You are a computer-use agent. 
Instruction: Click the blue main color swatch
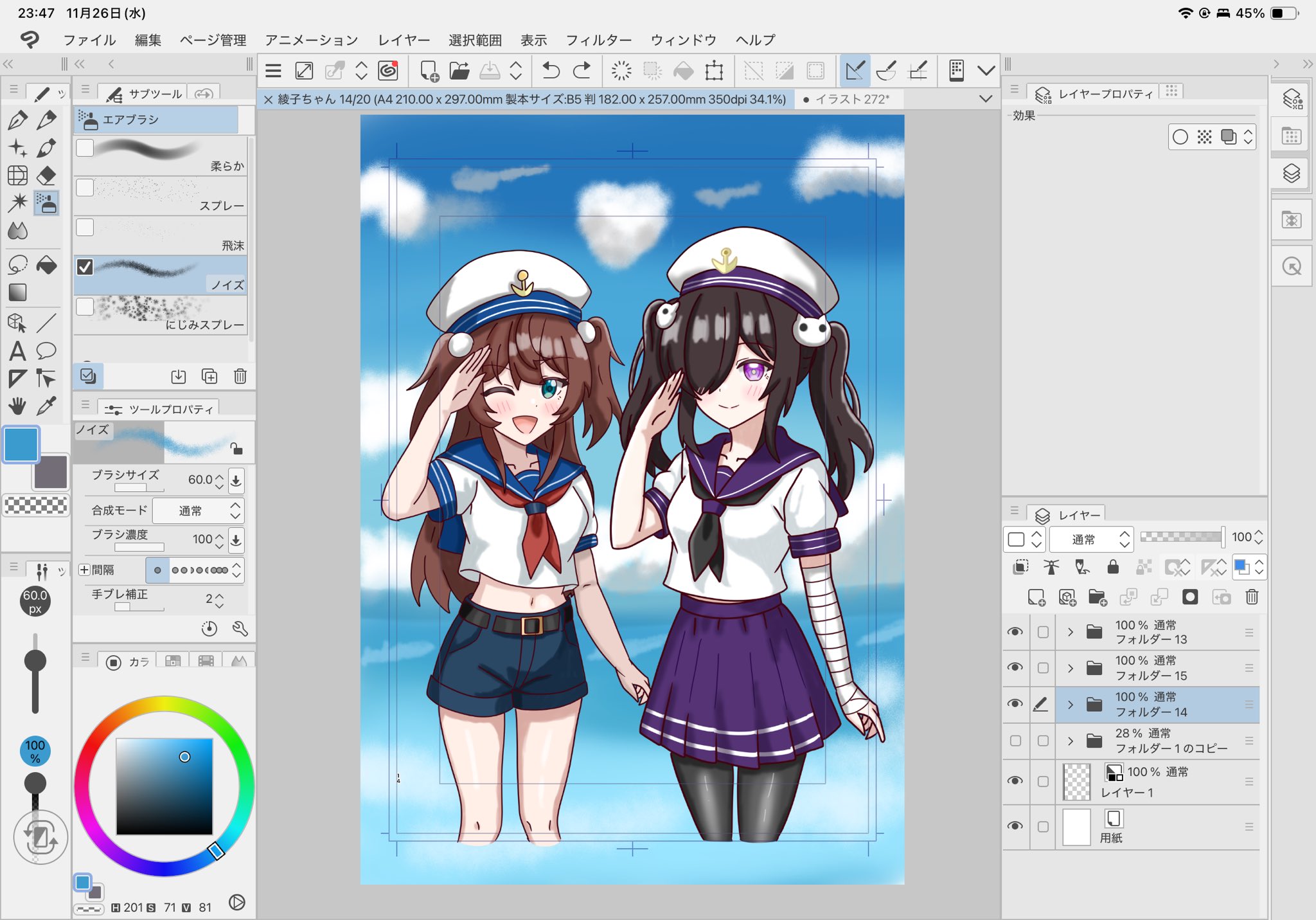coord(21,444)
